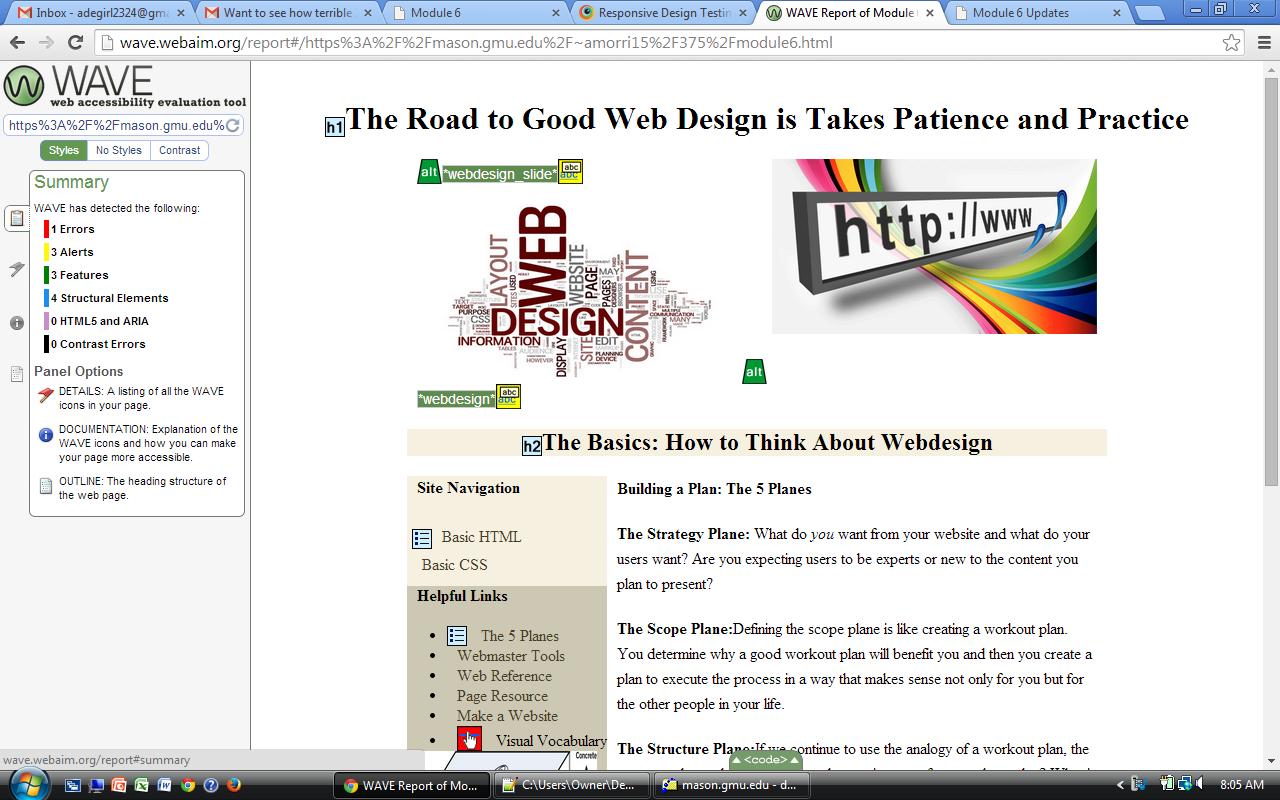Reload the page with Chrome's reload button
This screenshot has height=800, width=1280.
tap(75, 42)
